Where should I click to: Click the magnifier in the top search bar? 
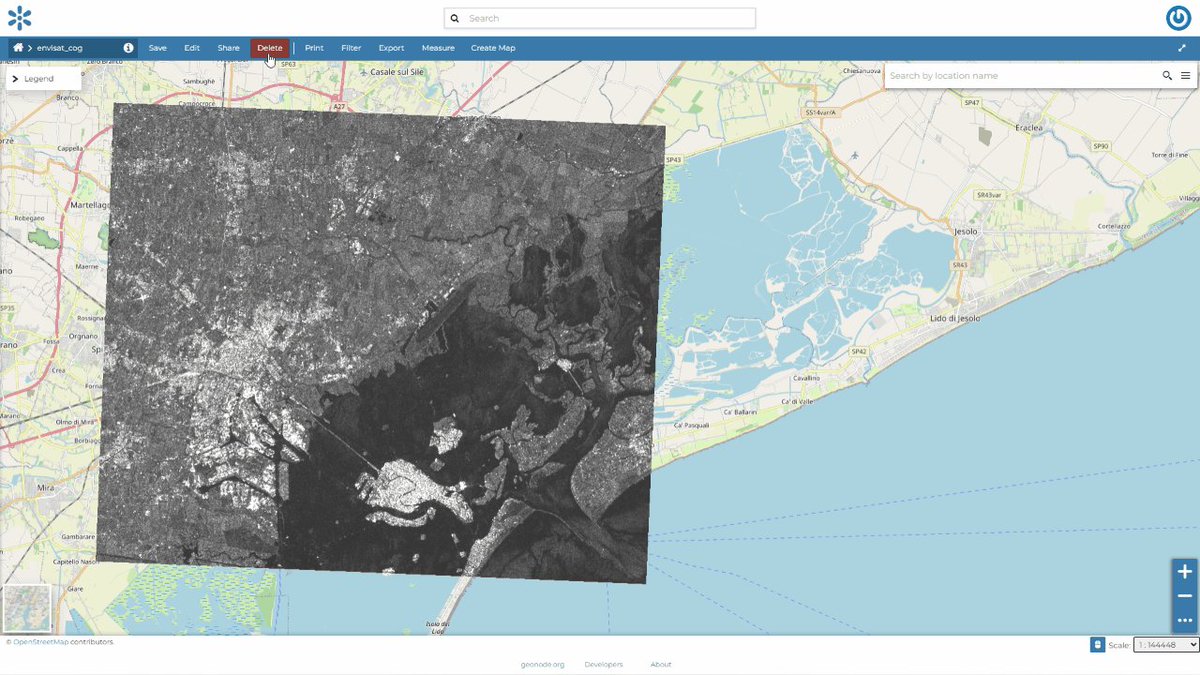455,18
